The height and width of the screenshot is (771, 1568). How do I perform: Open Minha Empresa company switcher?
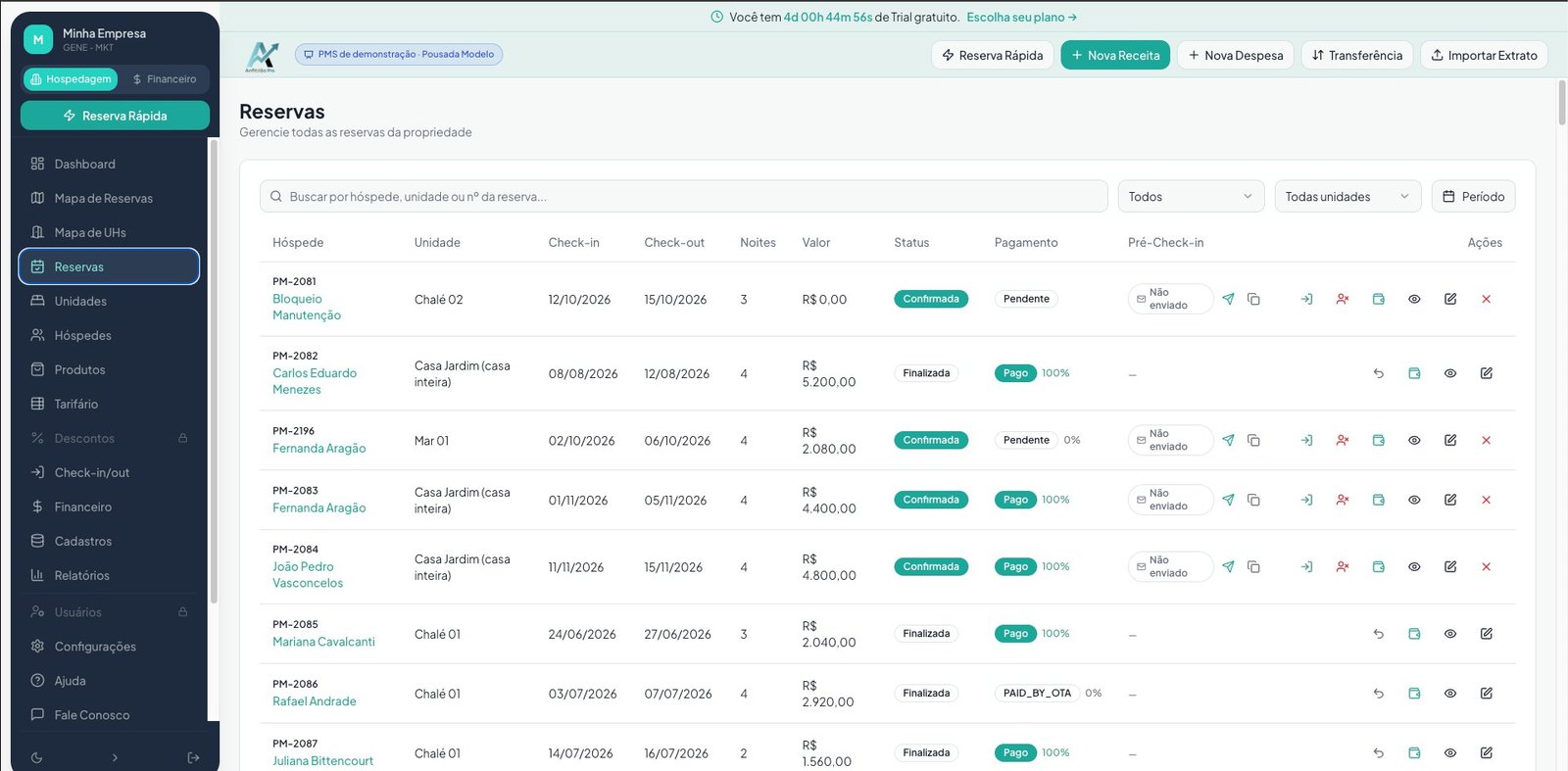[x=104, y=39]
